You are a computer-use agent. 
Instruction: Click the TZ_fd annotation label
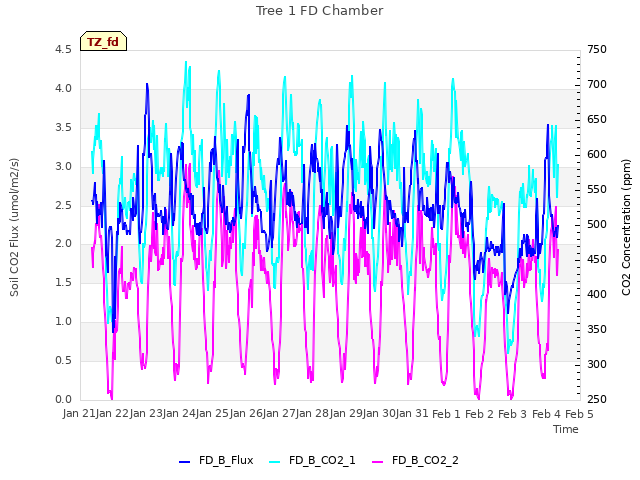[103, 42]
